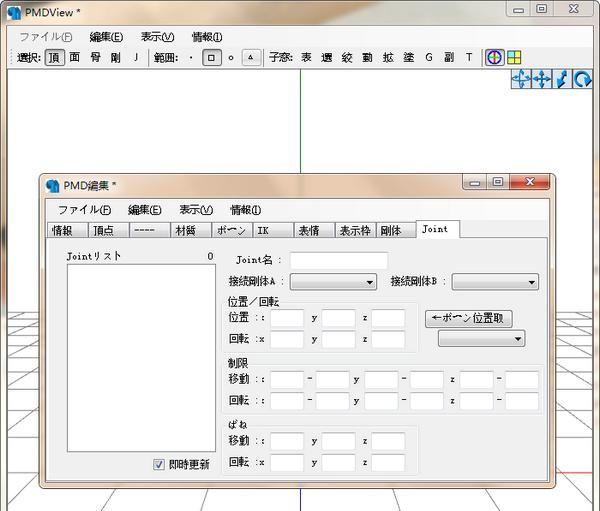Select the 頂 vertex selection mode
Viewport: 600px width, 511px height.
pyautogui.click(x=54, y=57)
